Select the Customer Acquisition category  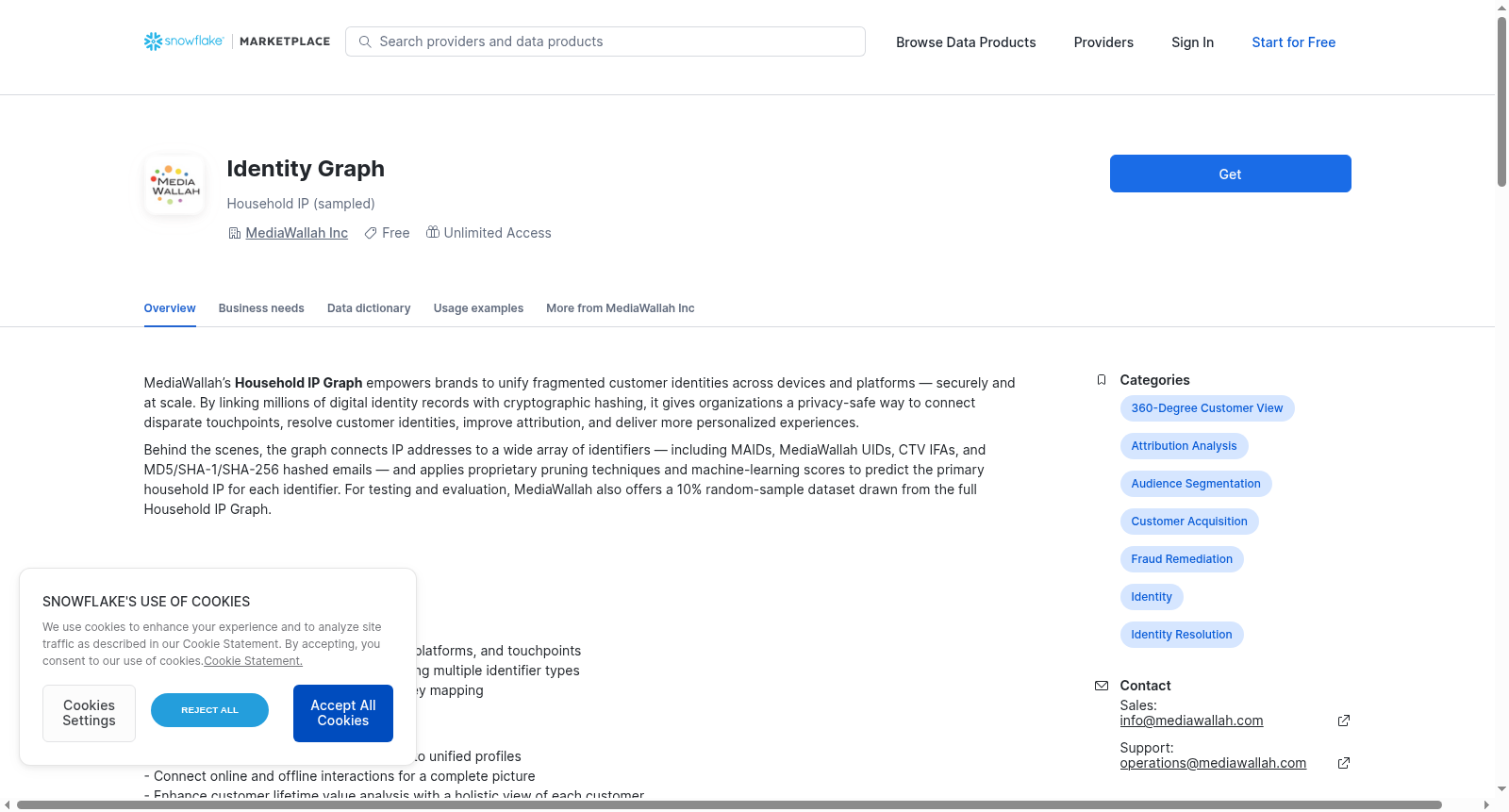coord(1188,522)
